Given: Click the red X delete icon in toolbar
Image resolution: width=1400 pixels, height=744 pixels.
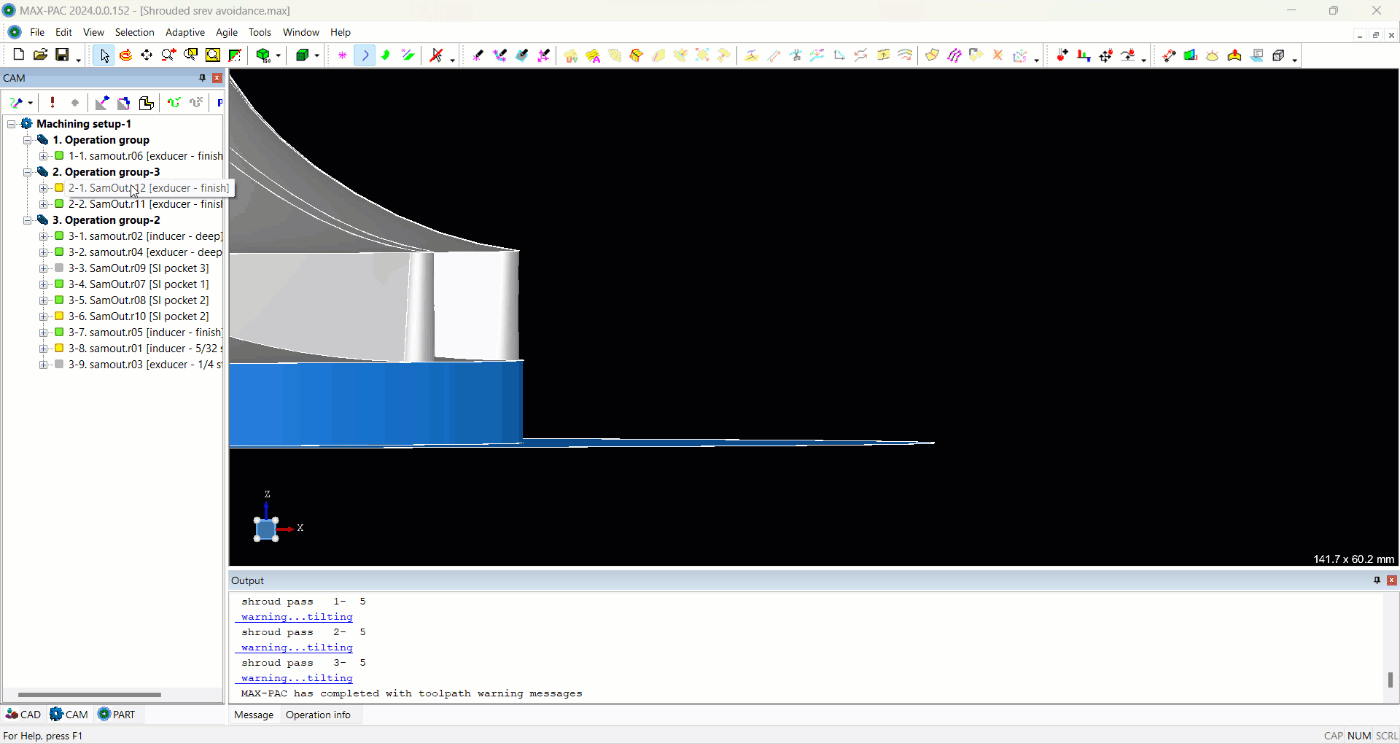Looking at the screenshot, I should [997, 55].
